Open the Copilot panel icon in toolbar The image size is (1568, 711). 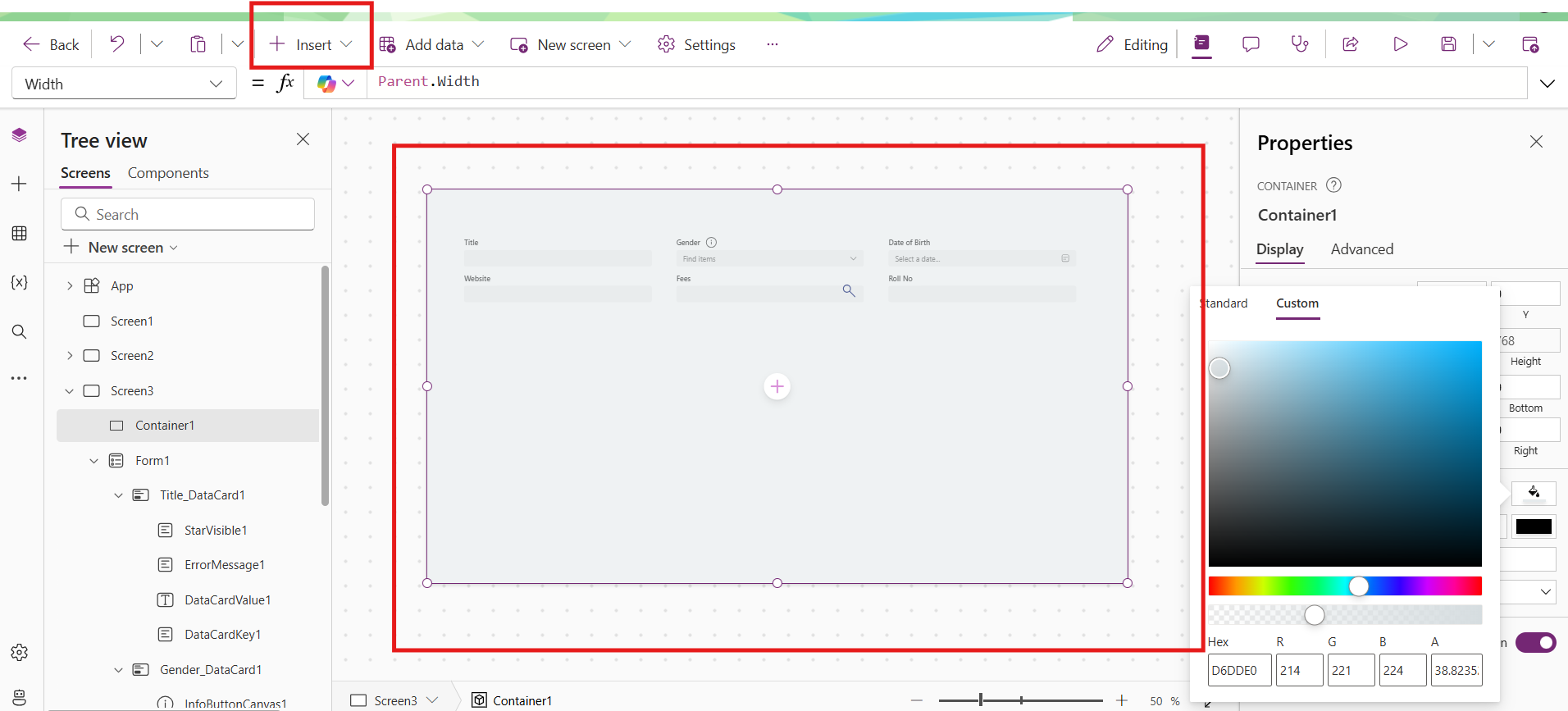coord(1201,43)
